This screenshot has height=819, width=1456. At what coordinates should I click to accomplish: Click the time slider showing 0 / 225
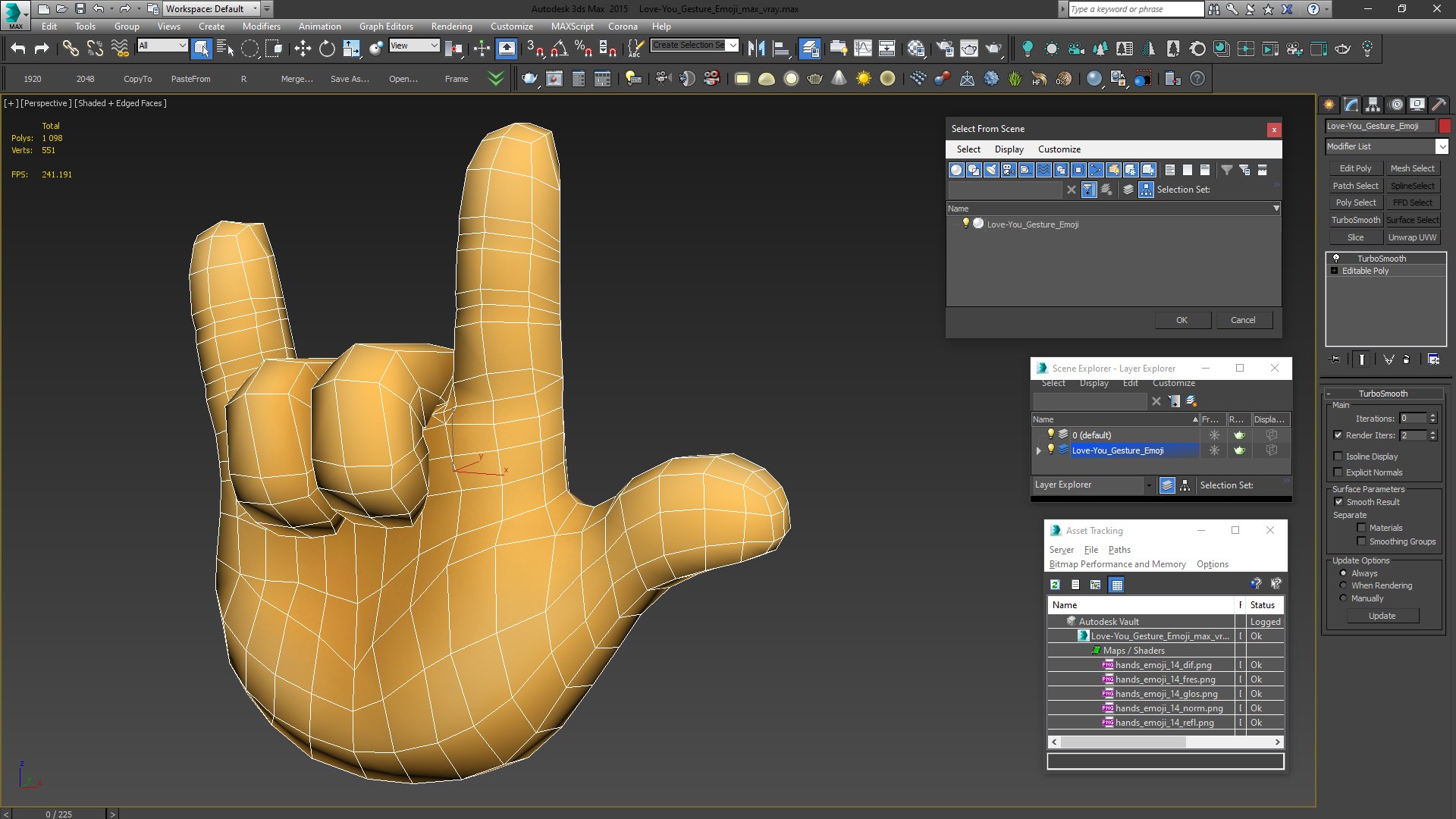(59, 814)
